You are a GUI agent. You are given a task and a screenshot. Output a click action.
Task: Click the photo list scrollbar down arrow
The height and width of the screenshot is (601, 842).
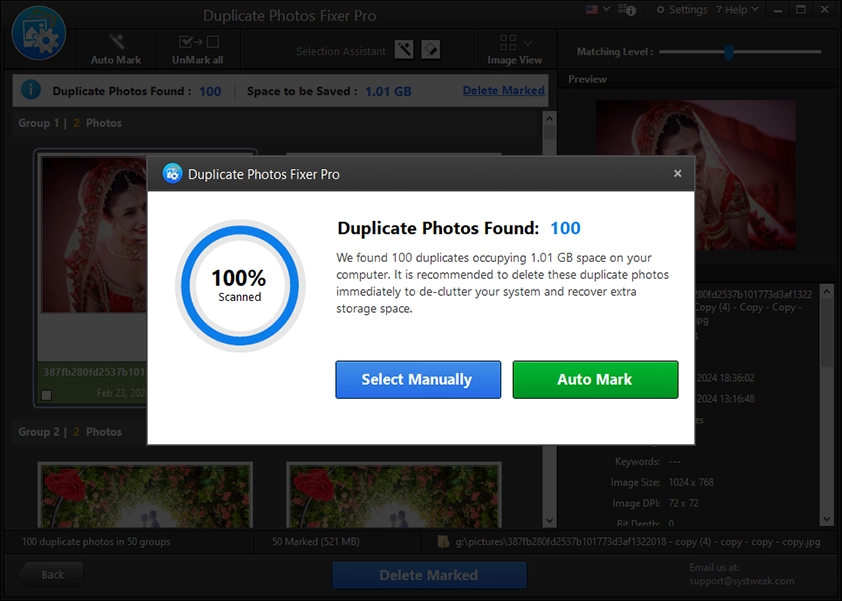point(549,520)
